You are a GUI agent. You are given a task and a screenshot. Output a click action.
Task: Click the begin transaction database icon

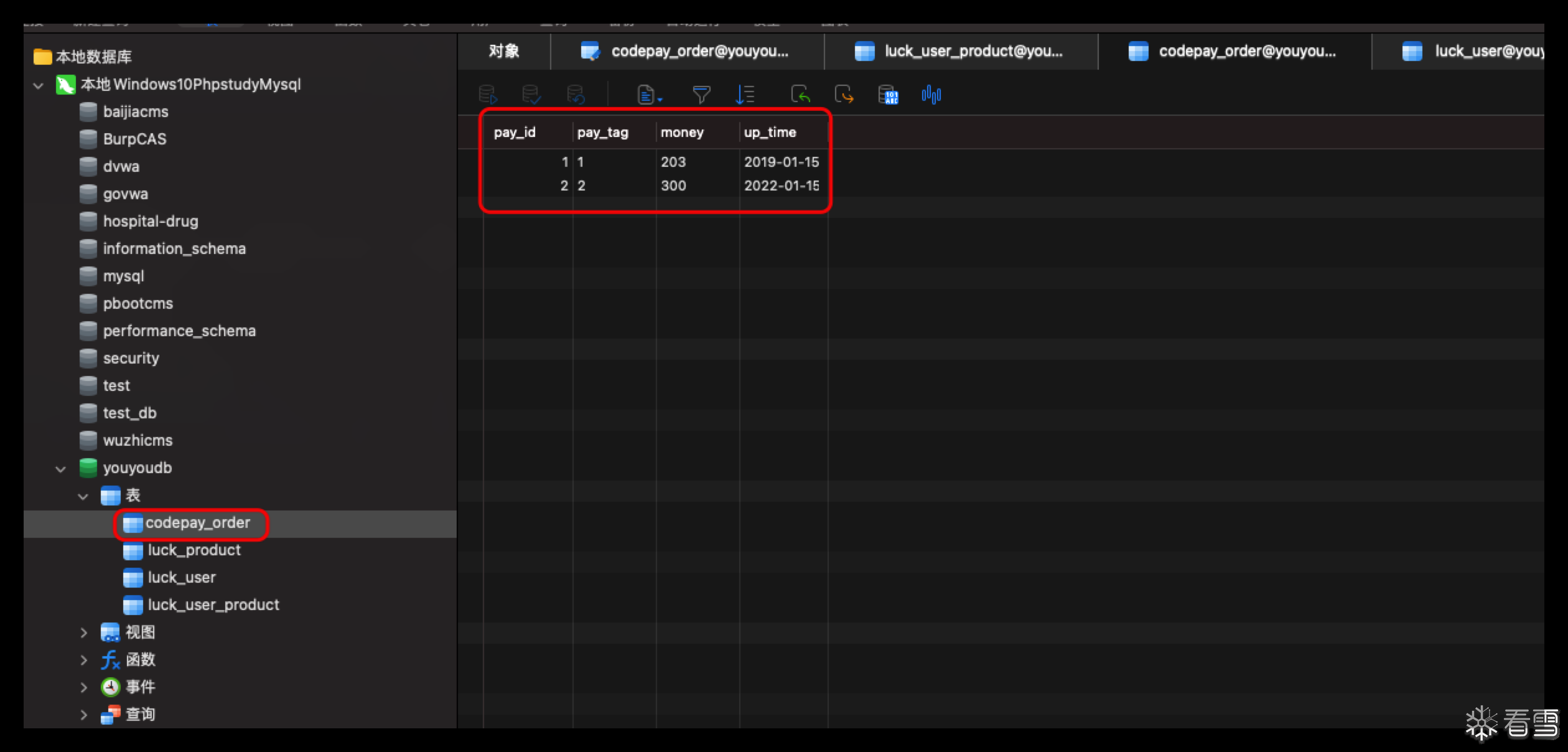(488, 95)
